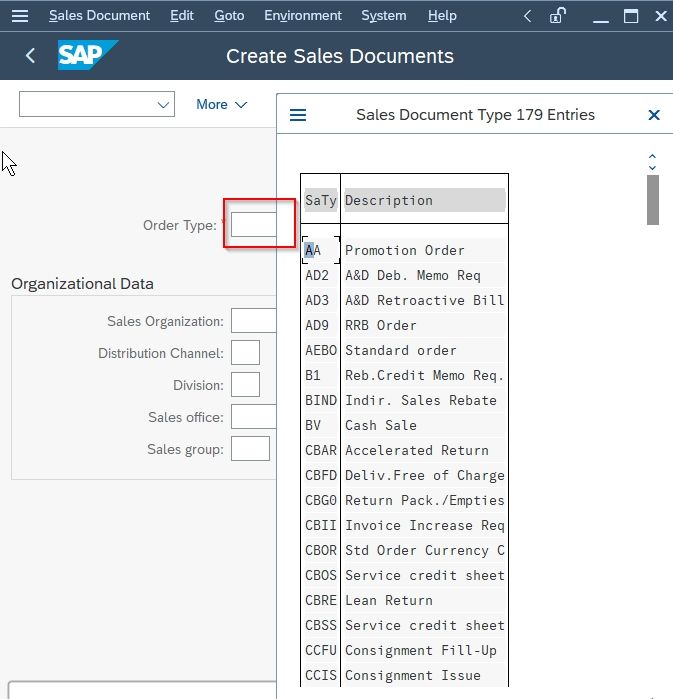Image resolution: width=673 pixels, height=699 pixels.
Task: Select Invoice Increase Req description
Action: [425, 525]
